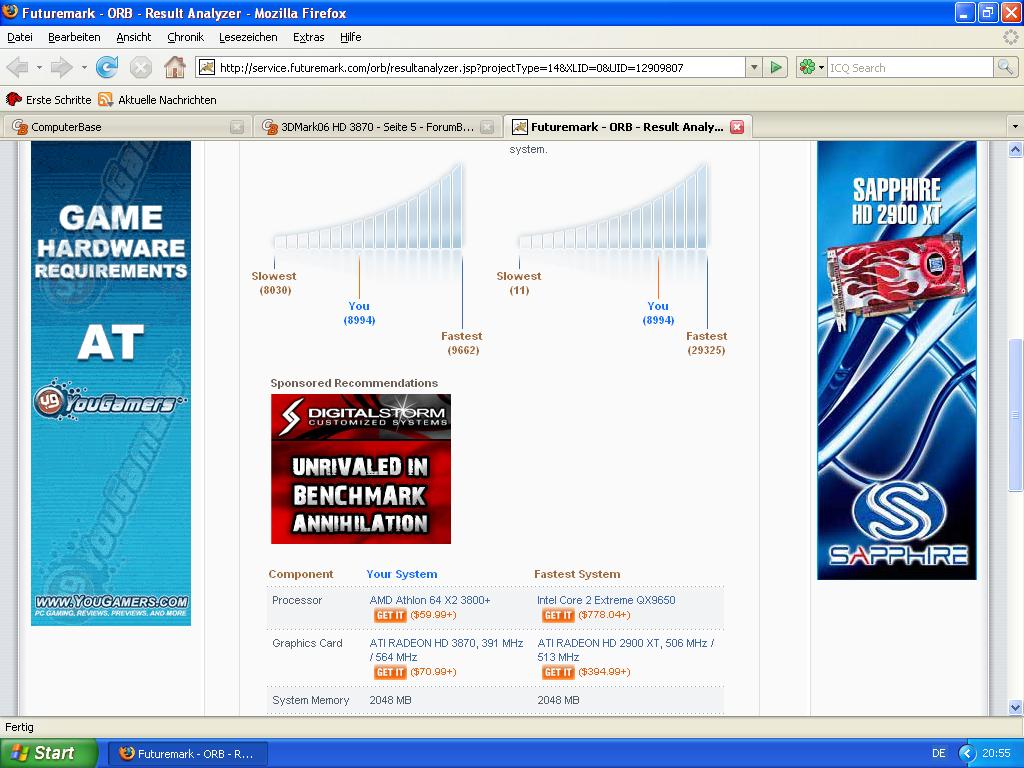Click the page scroll-up arrow
The width and height of the screenshot is (1024, 768).
[1015, 150]
